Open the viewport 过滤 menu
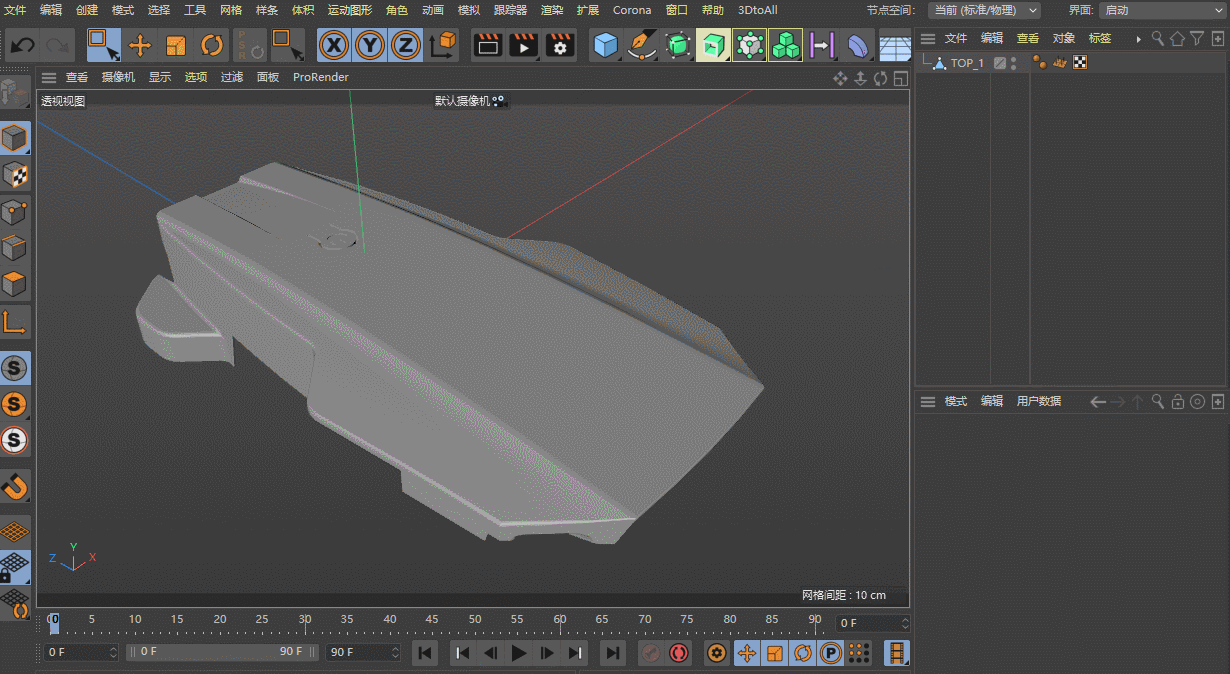 click(x=232, y=77)
